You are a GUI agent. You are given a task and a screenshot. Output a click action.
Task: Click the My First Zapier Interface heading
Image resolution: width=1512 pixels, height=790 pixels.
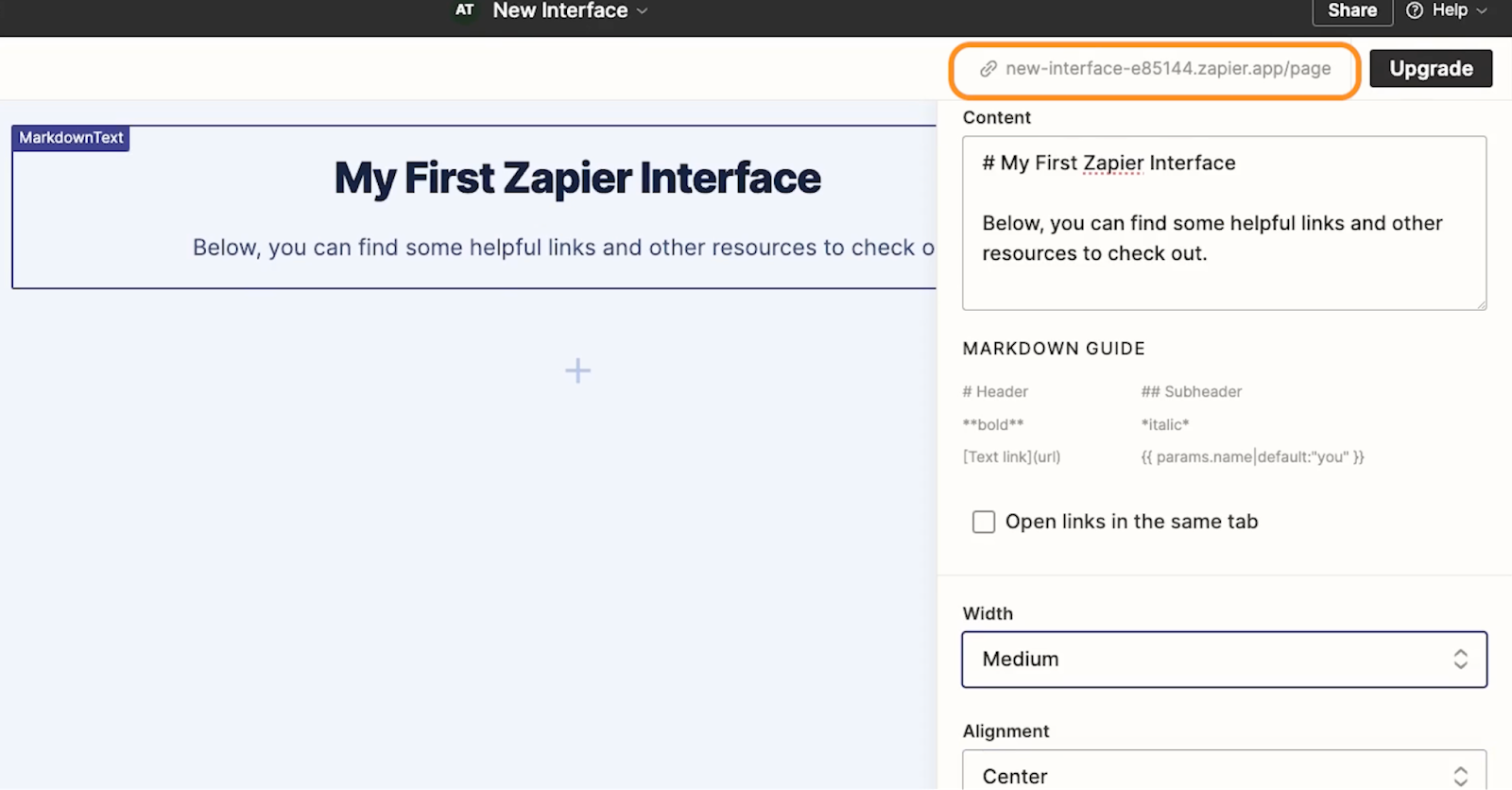[577, 178]
